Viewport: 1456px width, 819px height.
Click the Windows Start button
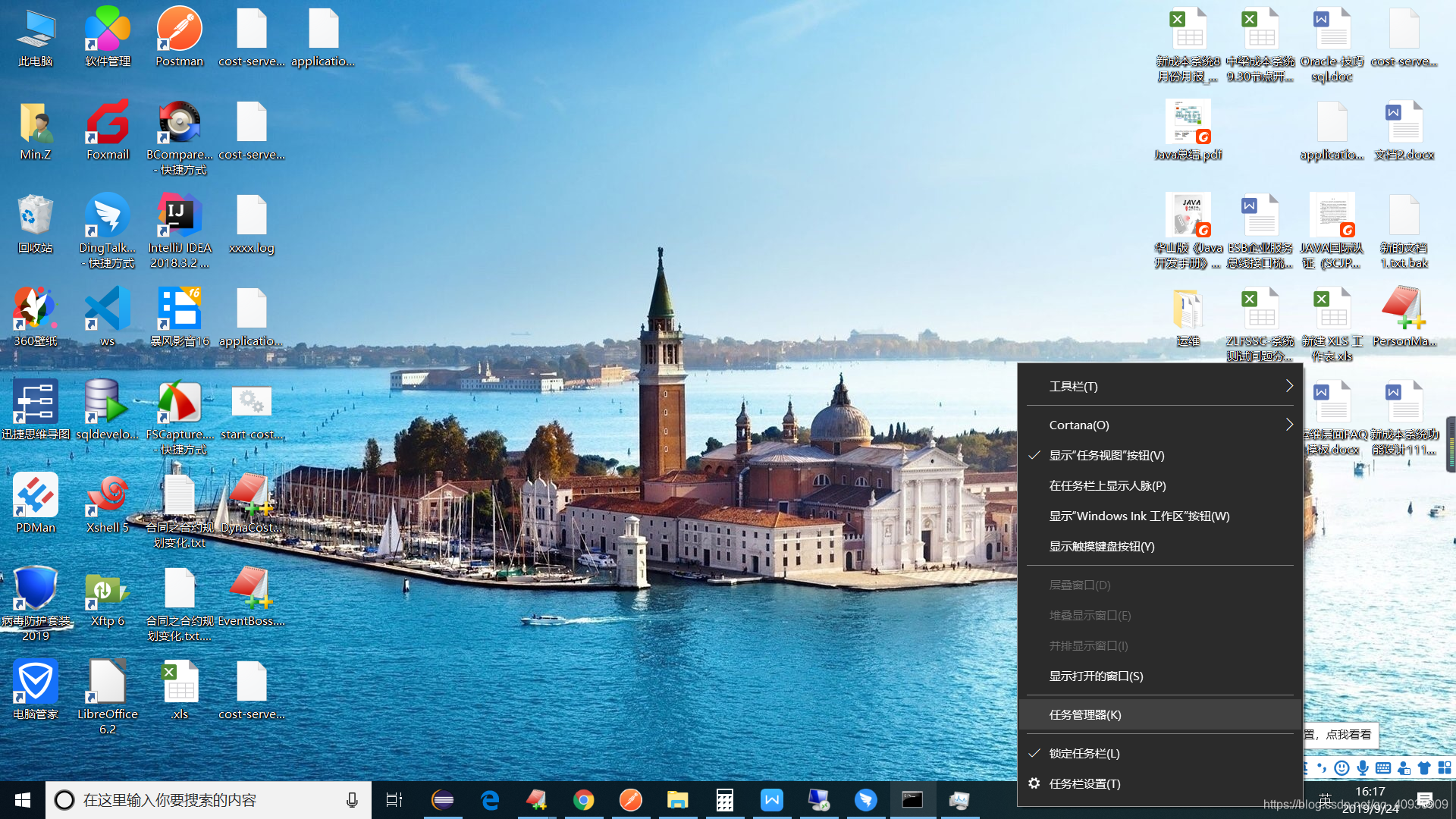(23, 800)
